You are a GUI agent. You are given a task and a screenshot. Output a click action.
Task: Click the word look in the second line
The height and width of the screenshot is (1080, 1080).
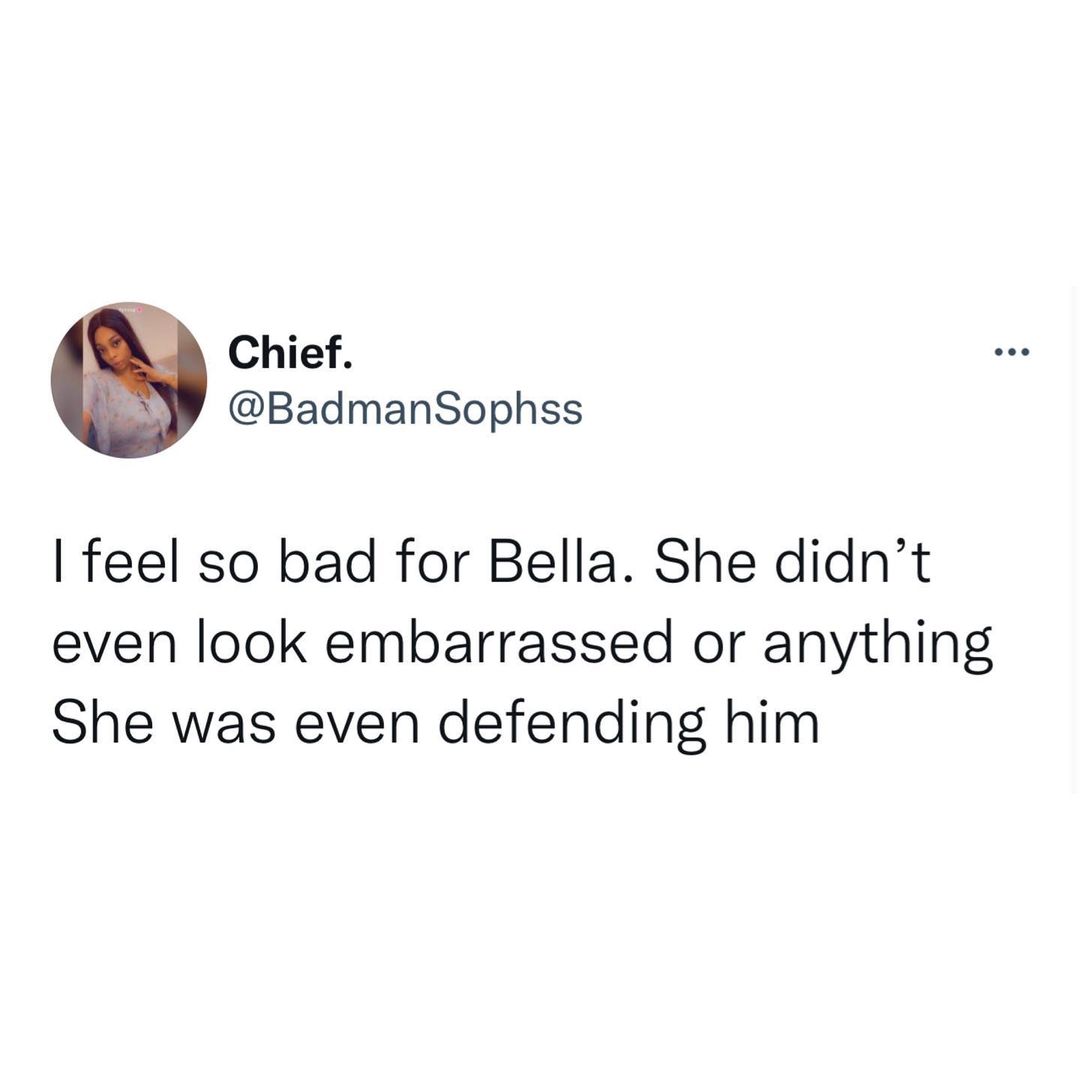pos(252,642)
